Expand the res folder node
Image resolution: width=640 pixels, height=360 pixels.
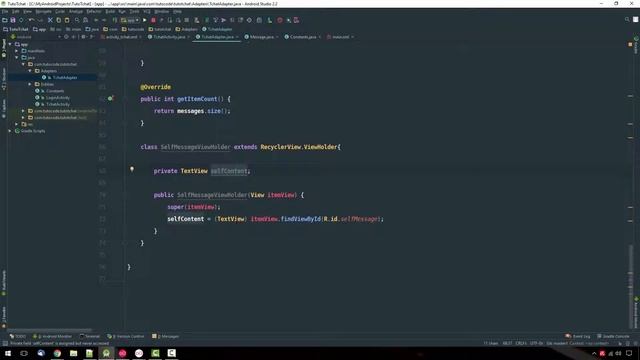pos(17,124)
